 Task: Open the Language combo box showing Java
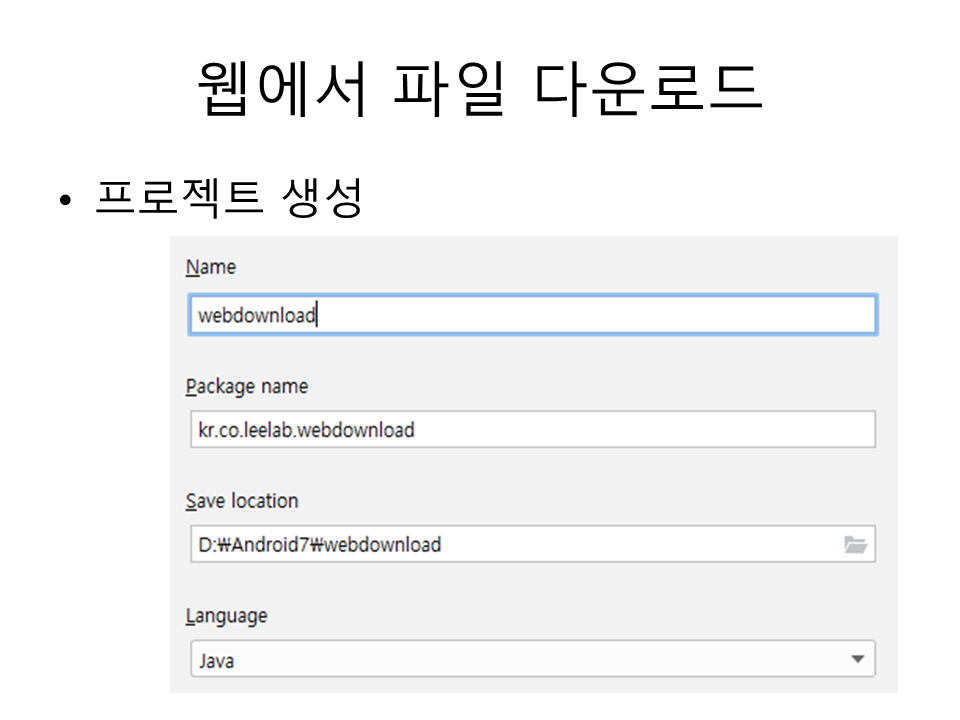point(532,659)
